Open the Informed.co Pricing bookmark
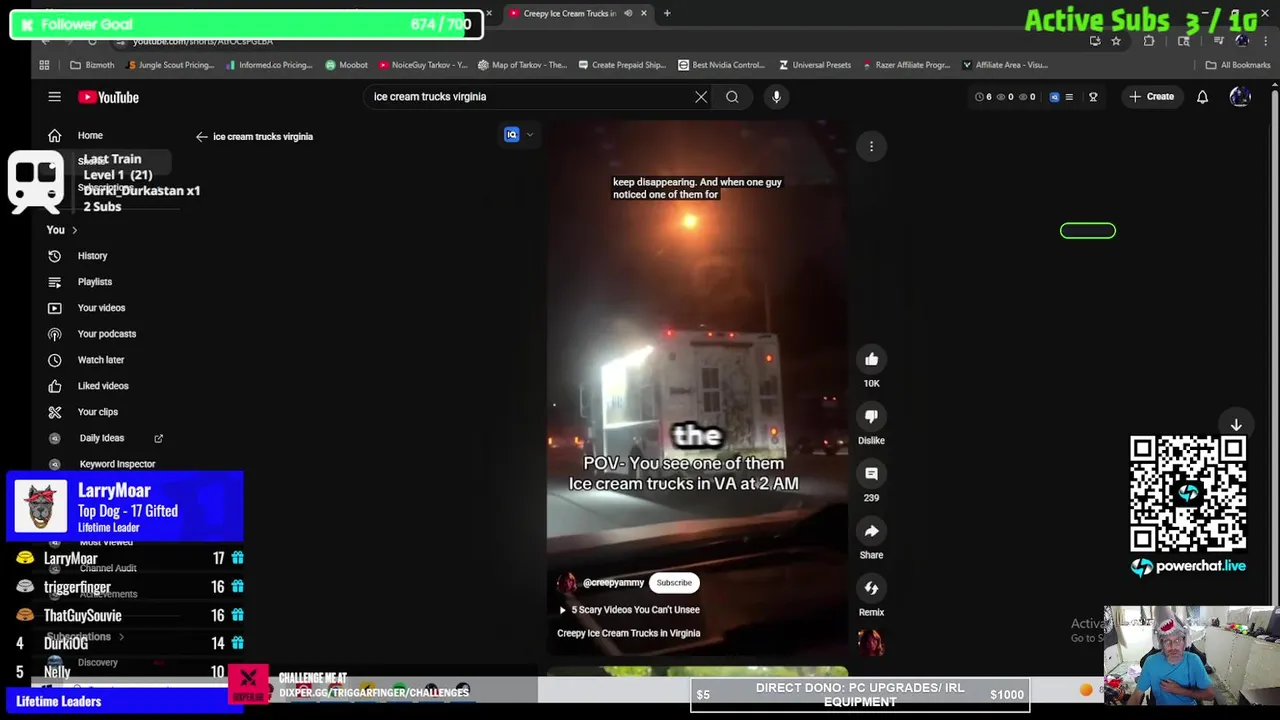This screenshot has height=720, width=1280. [x=269, y=65]
